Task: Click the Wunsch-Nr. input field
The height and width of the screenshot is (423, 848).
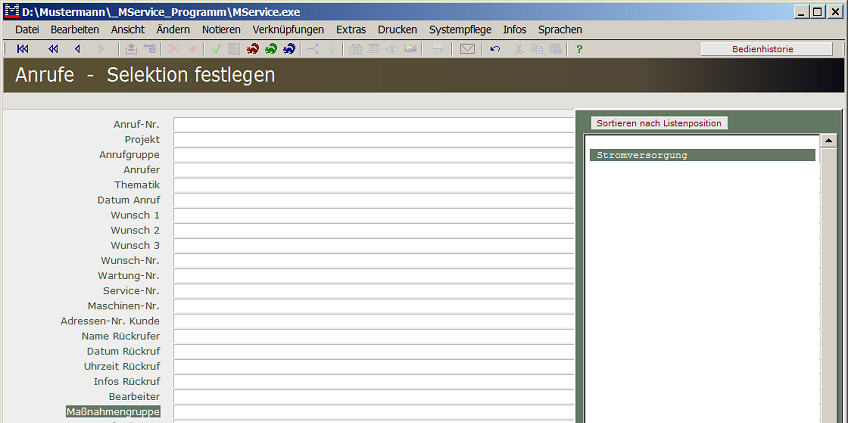Action: 374,261
